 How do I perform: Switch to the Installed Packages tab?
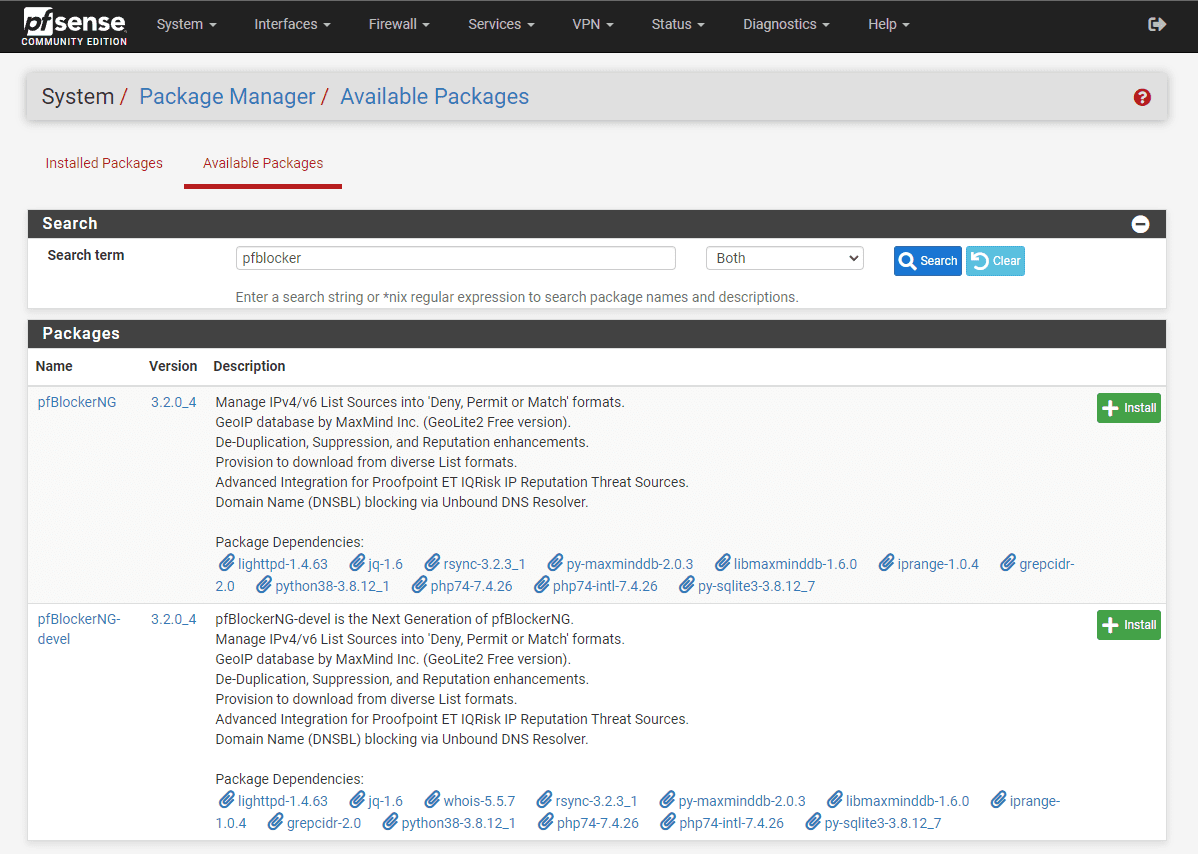pos(104,163)
